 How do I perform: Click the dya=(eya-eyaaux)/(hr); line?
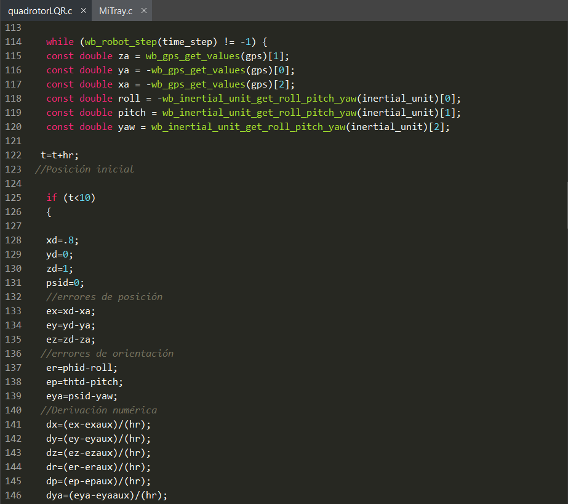[x=107, y=495]
